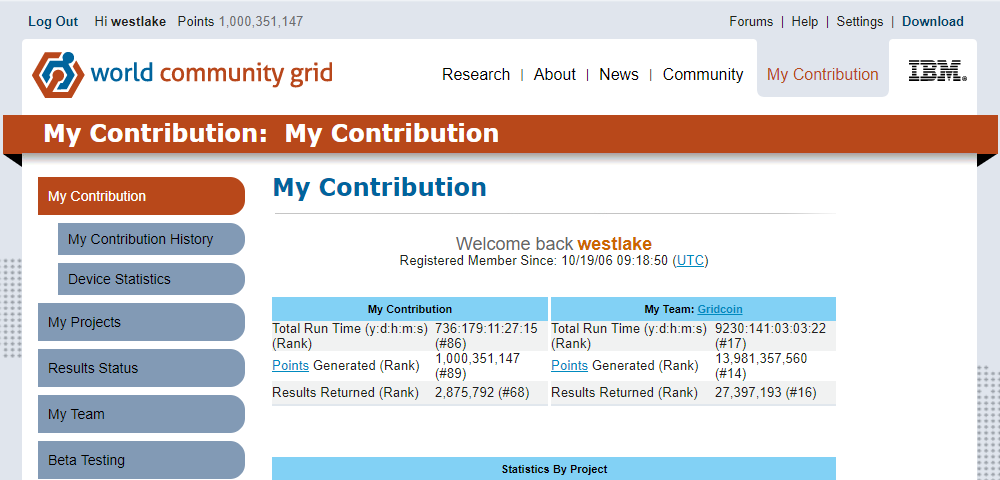Viewport: 1000px width, 480px height.
Task: Open the Research menu
Action: tap(476, 75)
